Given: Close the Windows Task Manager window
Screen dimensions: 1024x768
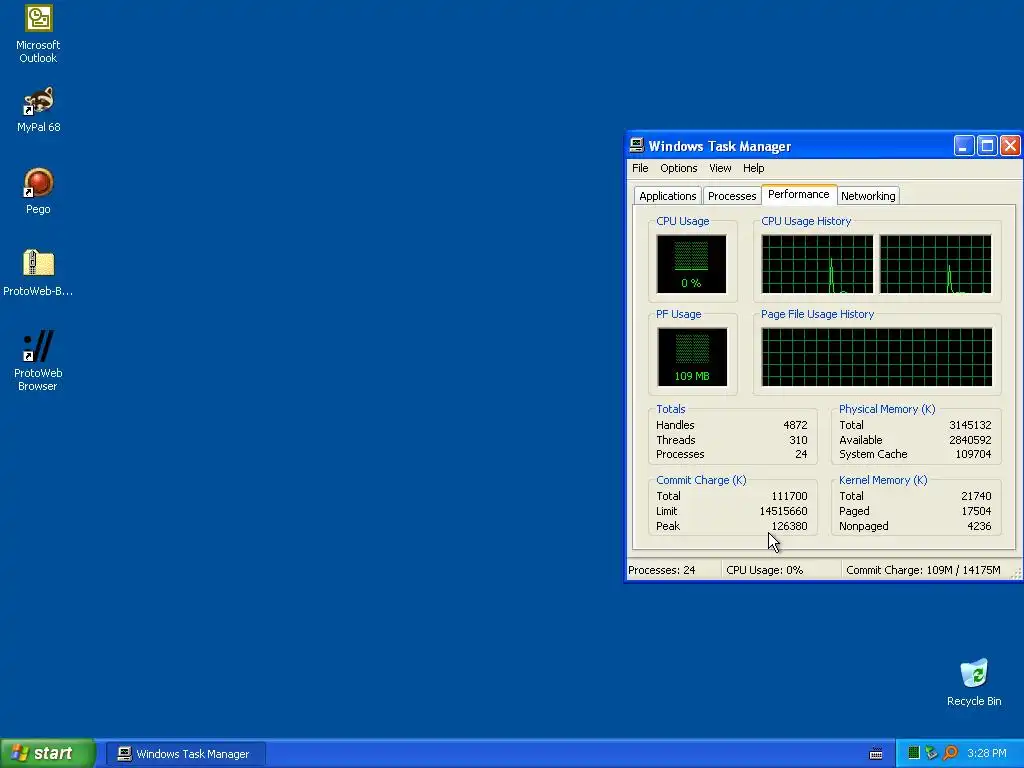Looking at the screenshot, I should point(1010,146).
